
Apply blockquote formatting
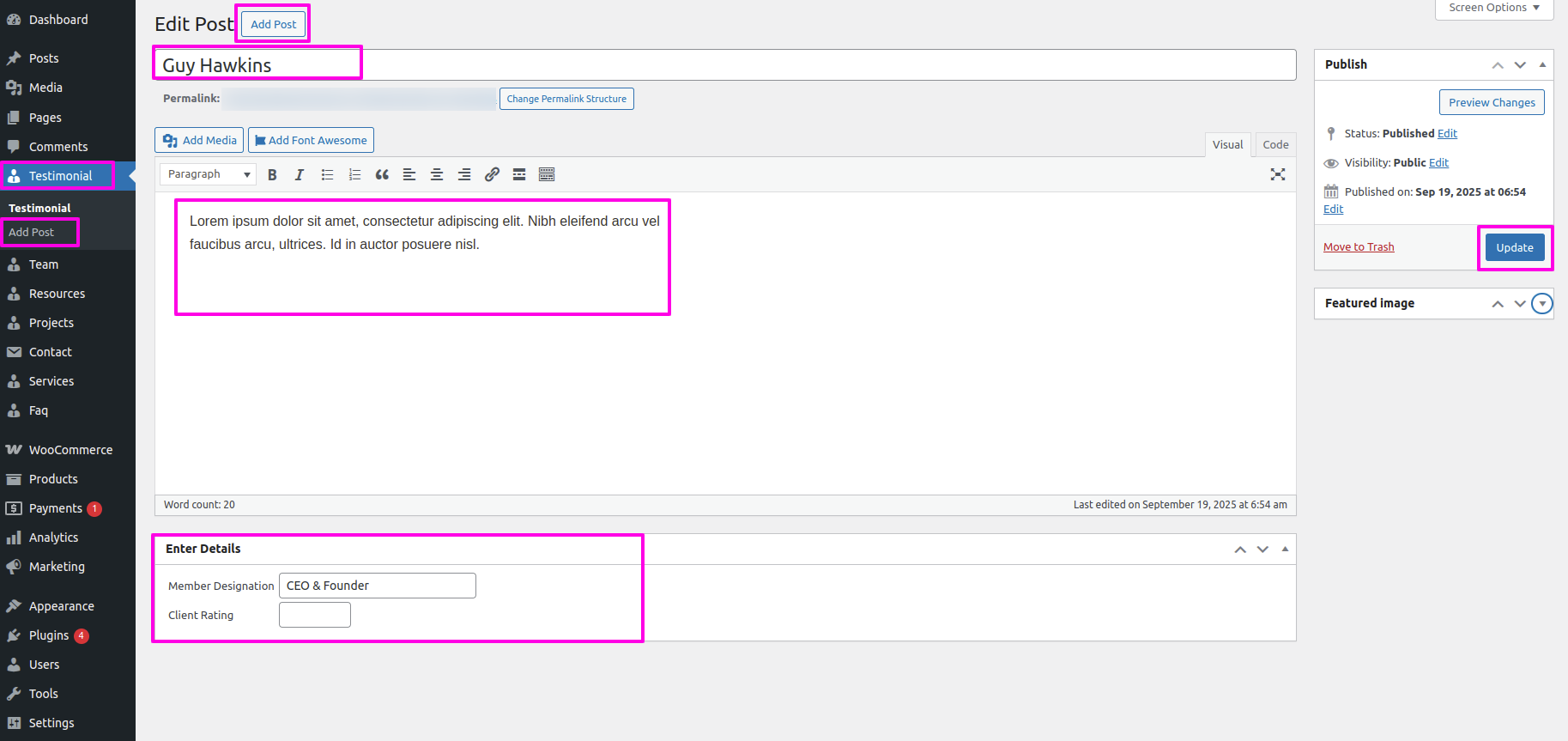[382, 175]
